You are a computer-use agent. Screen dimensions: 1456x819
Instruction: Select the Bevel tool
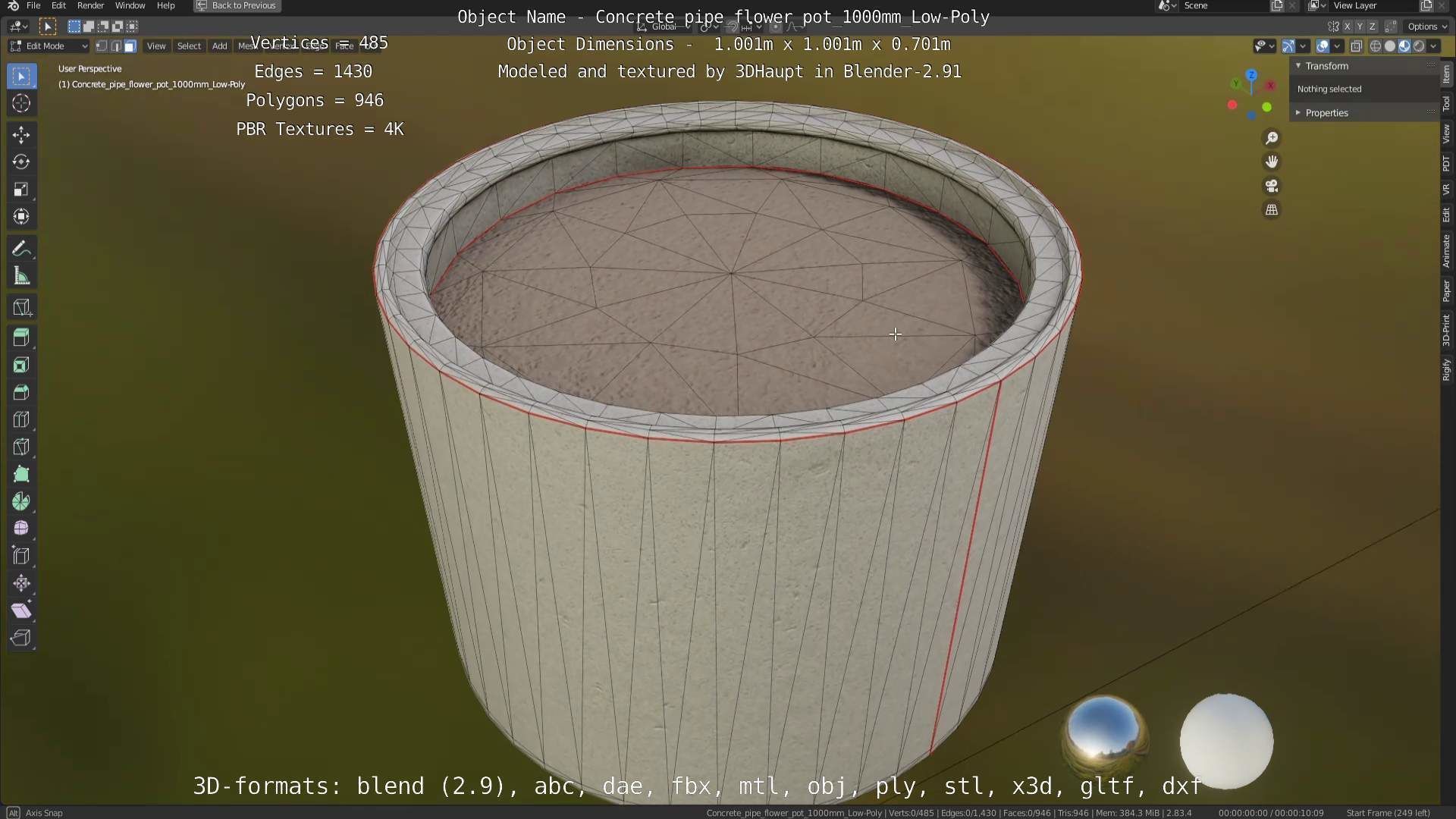(x=21, y=393)
